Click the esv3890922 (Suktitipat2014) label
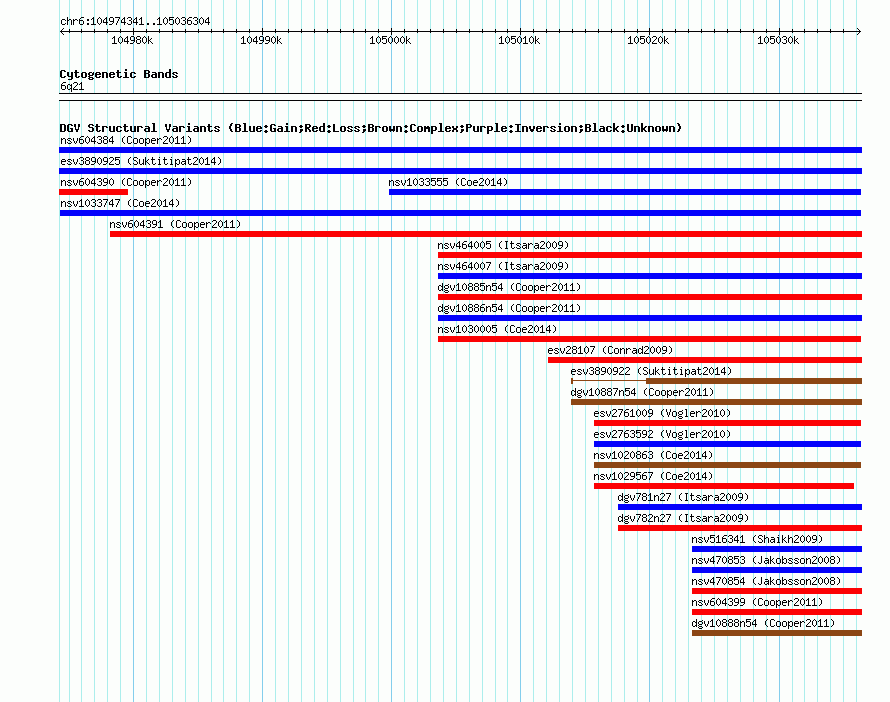890x702 pixels. click(651, 371)
